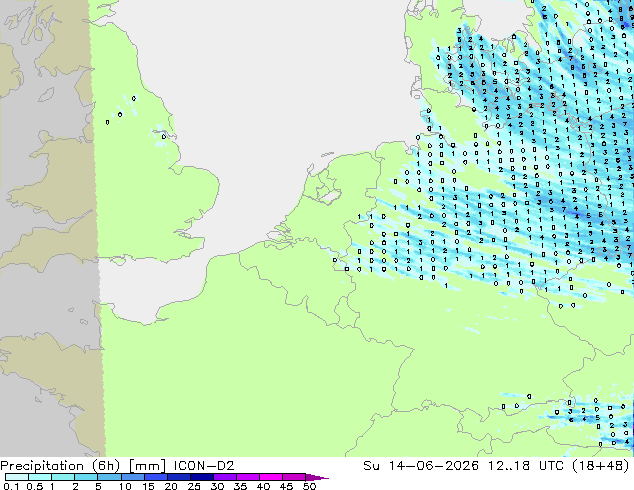
Task: Select the 5–10 mm legend color box
Action: point(109,477)
